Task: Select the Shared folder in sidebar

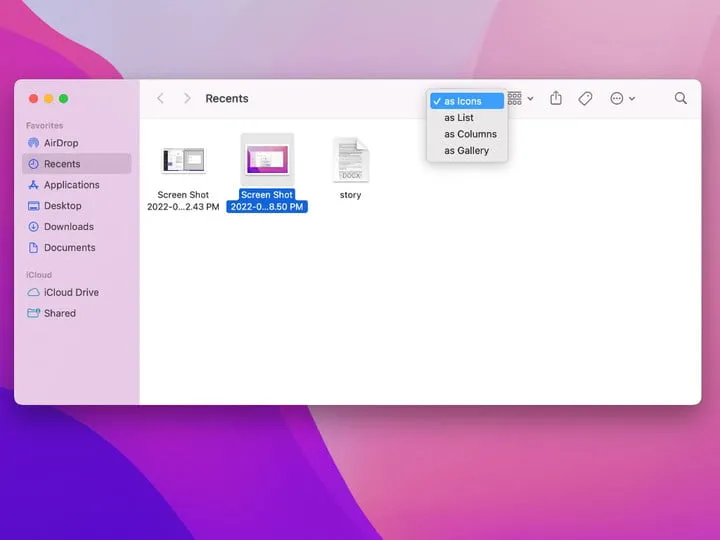Action: tap(59, 313)
